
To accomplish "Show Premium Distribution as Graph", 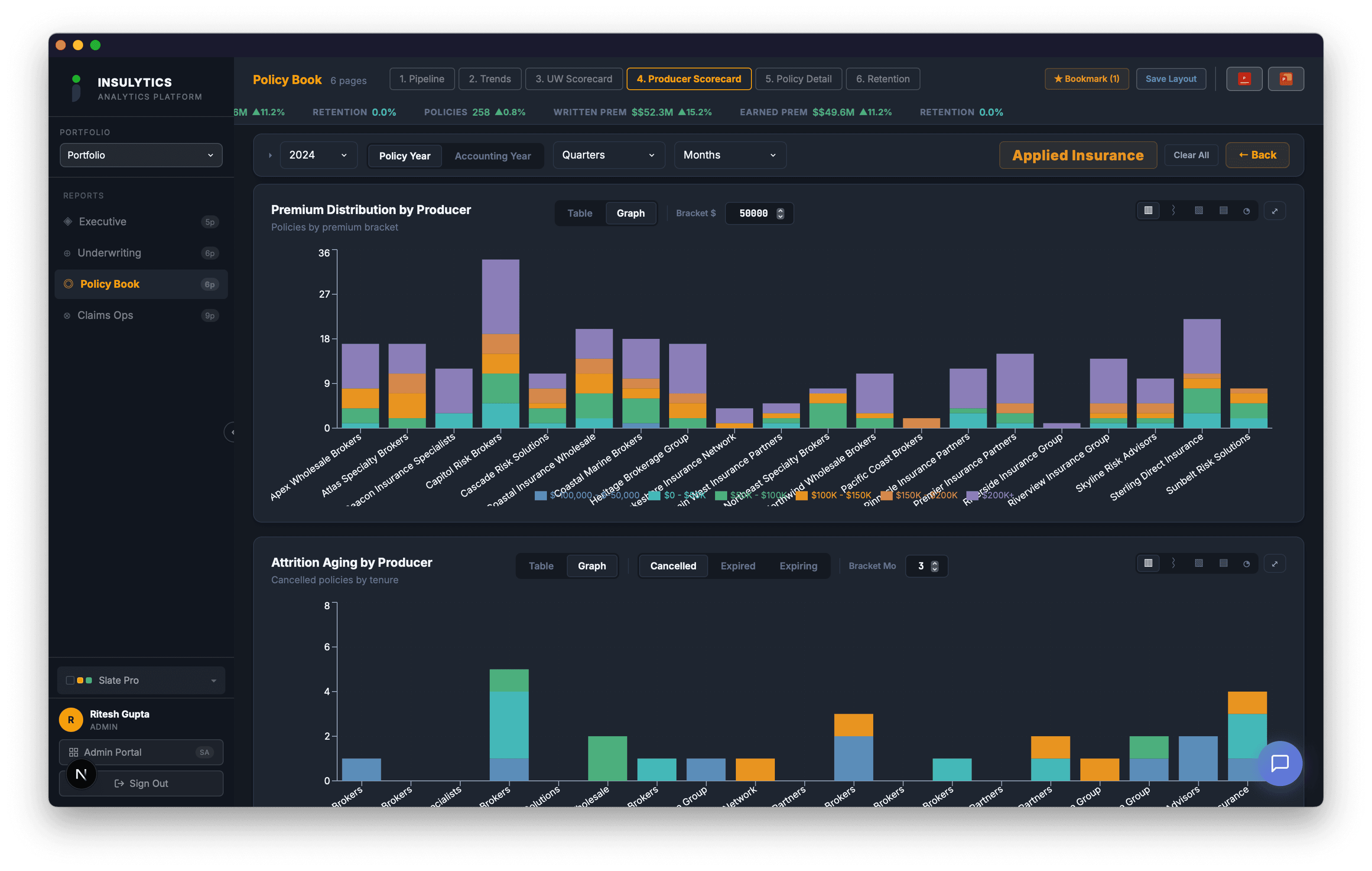I will 630,213.
